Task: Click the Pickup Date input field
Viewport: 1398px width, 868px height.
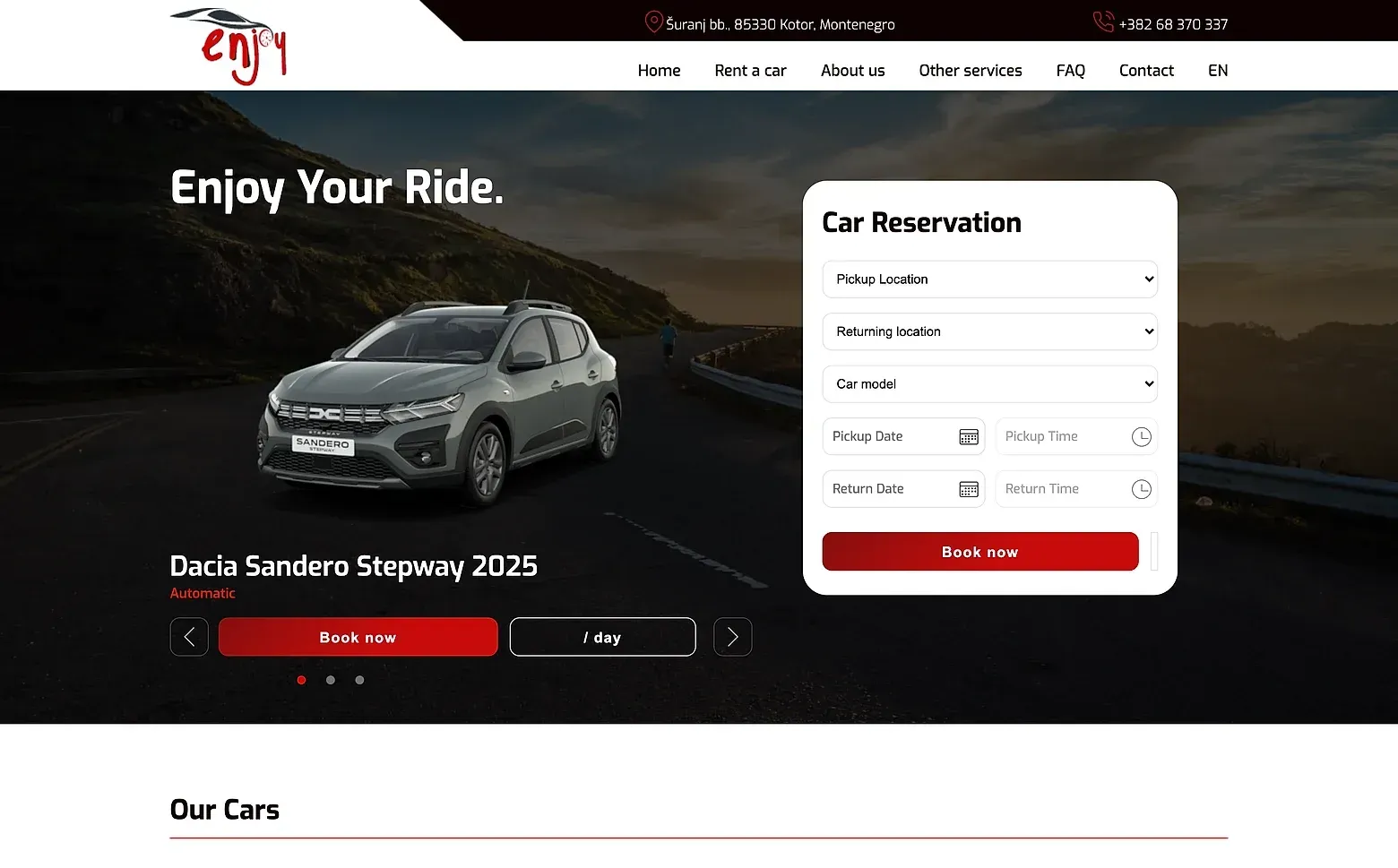Action: (x=903, y=437)
